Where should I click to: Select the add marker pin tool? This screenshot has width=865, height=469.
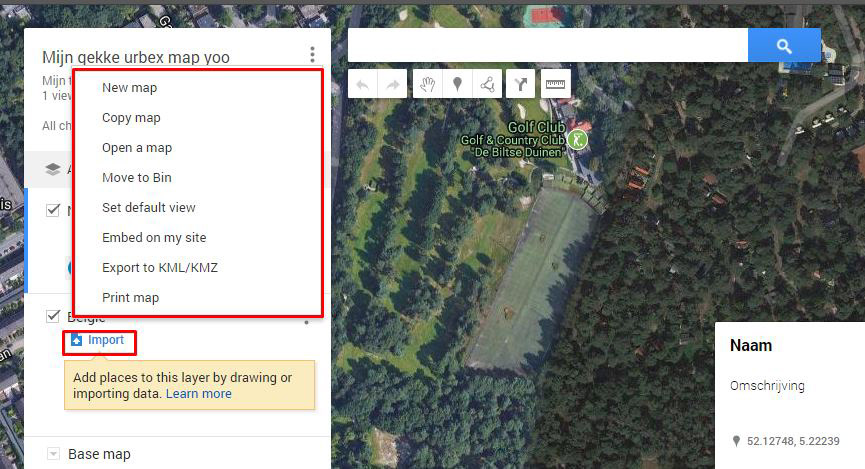click(x=457, y=84)
